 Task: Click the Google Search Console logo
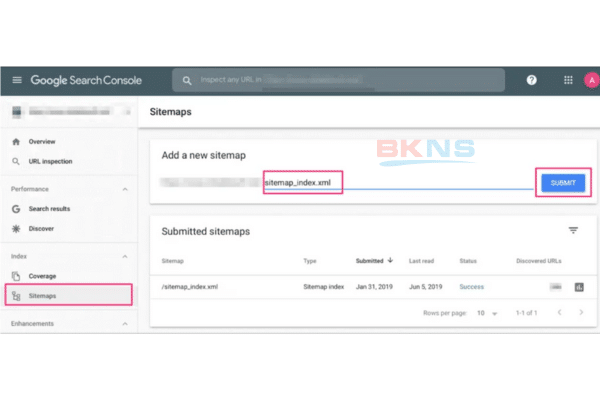[x=86, y=80]
